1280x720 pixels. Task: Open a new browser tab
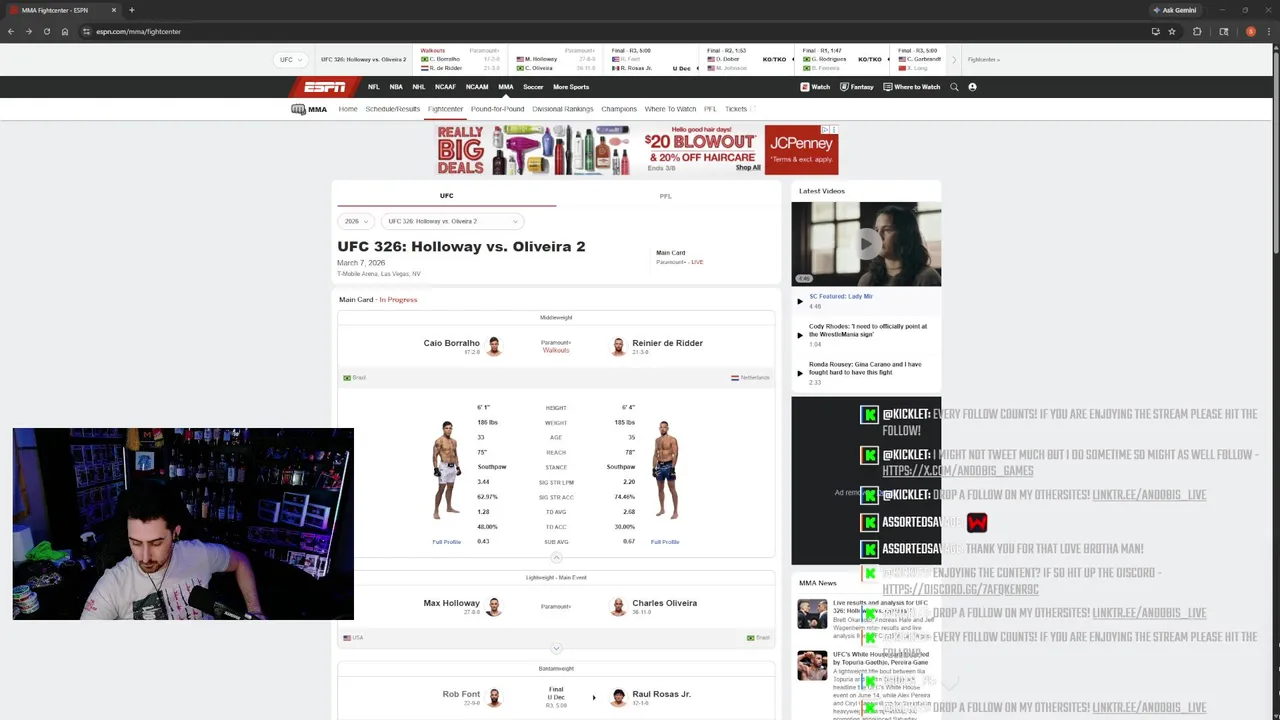(x=131, y=10)
